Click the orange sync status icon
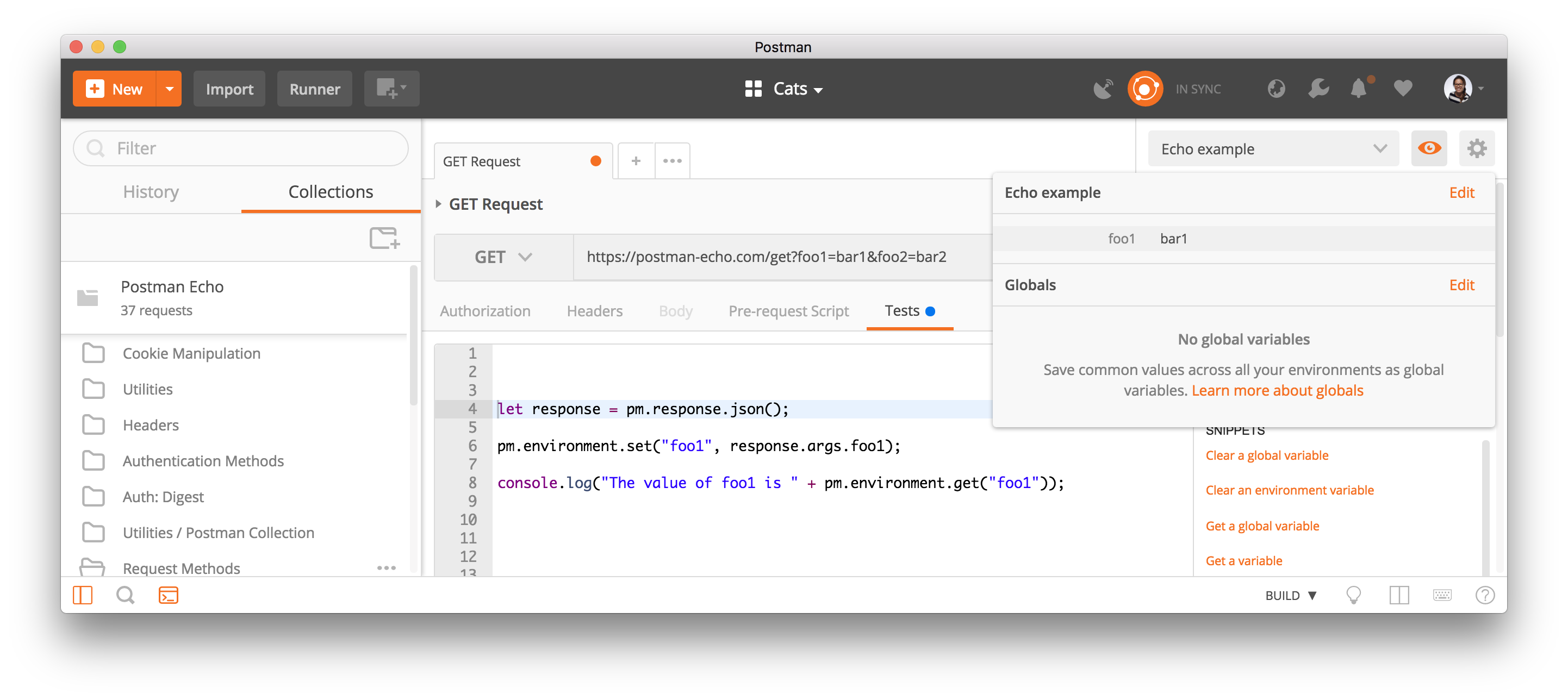 click(1144, 89)
